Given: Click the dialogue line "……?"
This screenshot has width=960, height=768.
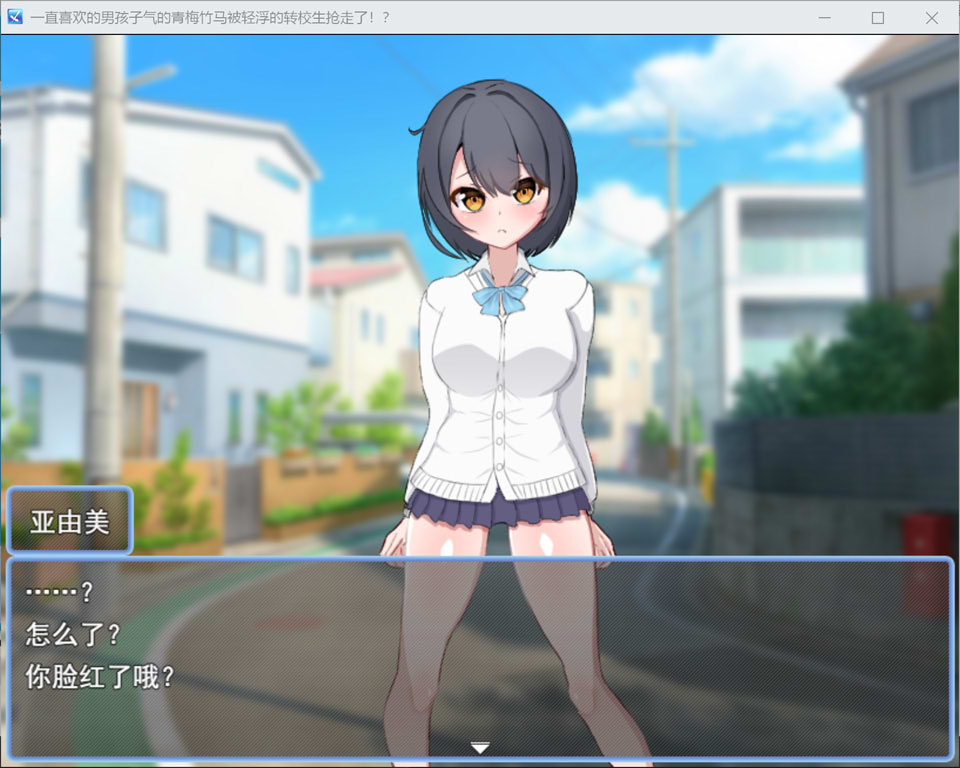Looking at the screenshot, I should click(x=59, y=592).
